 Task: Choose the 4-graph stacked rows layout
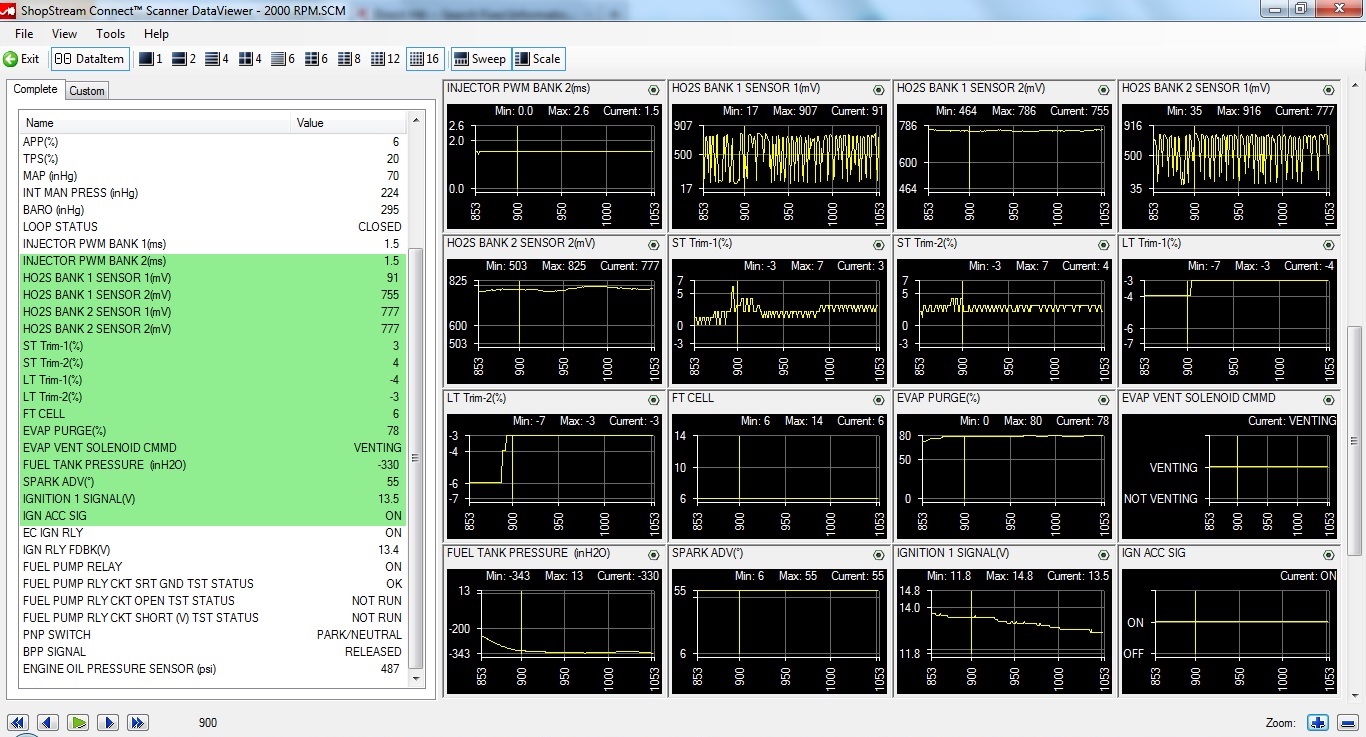(x=217, y=59)
